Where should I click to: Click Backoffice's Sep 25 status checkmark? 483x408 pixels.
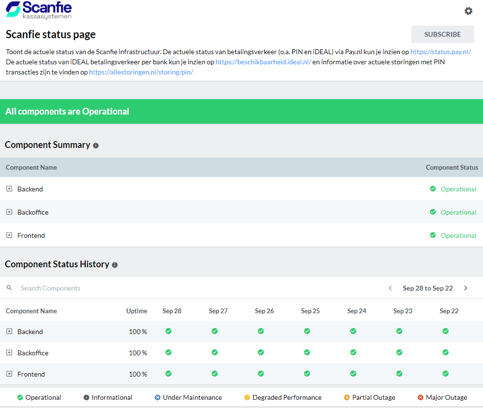[307, 352]
